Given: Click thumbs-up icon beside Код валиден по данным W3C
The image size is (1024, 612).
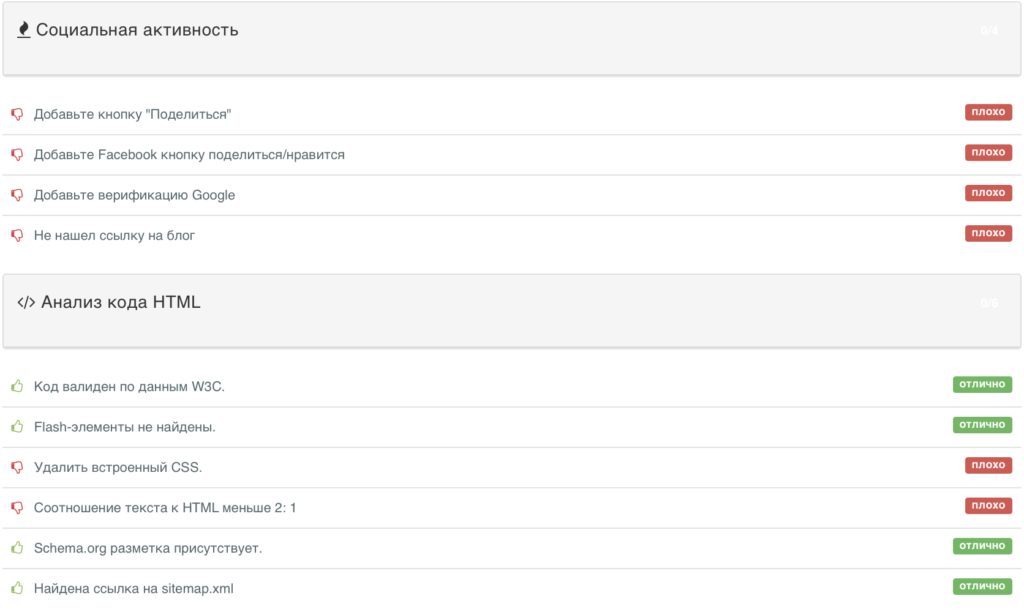Looking at the screenshot, I should pos(18,386).
